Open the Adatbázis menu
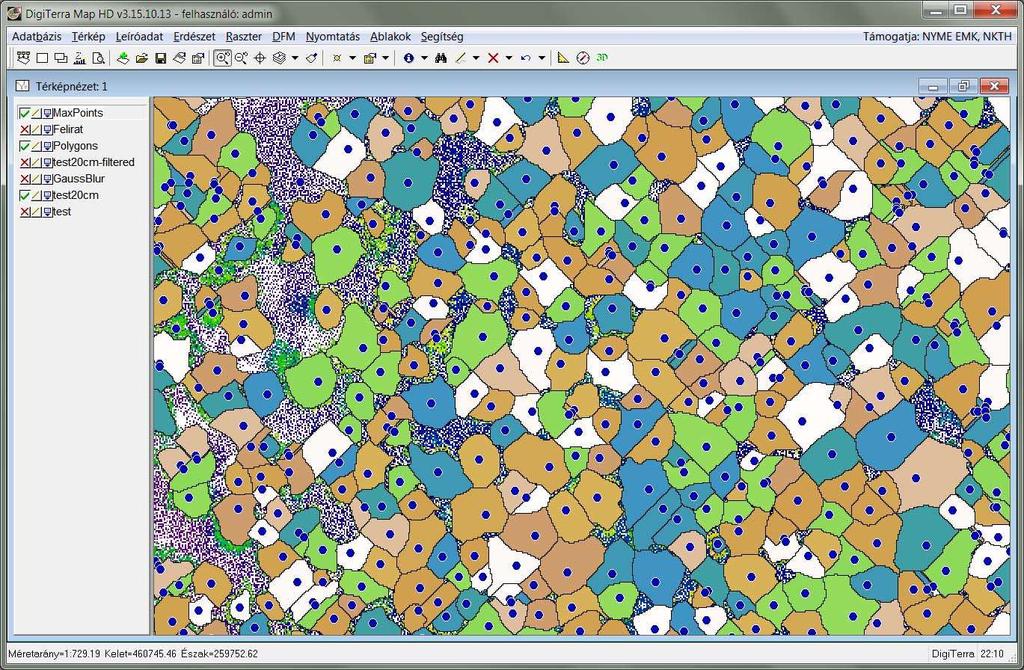This screenshot has width=1024, height=670. point(37,37)
